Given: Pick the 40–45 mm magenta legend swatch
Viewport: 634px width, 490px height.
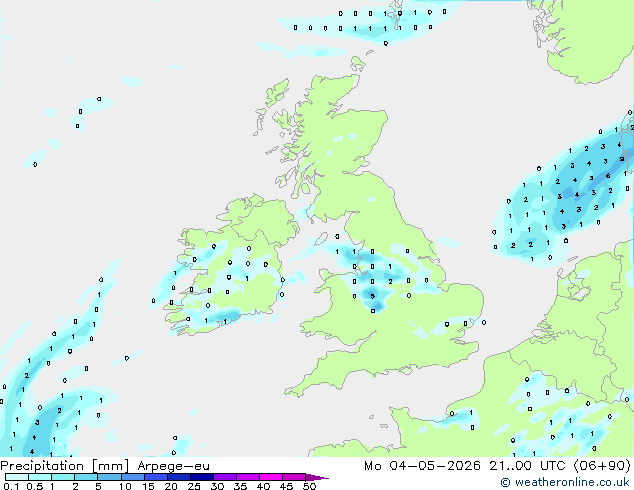Looking at the screenshot, I should pos(271,477).
